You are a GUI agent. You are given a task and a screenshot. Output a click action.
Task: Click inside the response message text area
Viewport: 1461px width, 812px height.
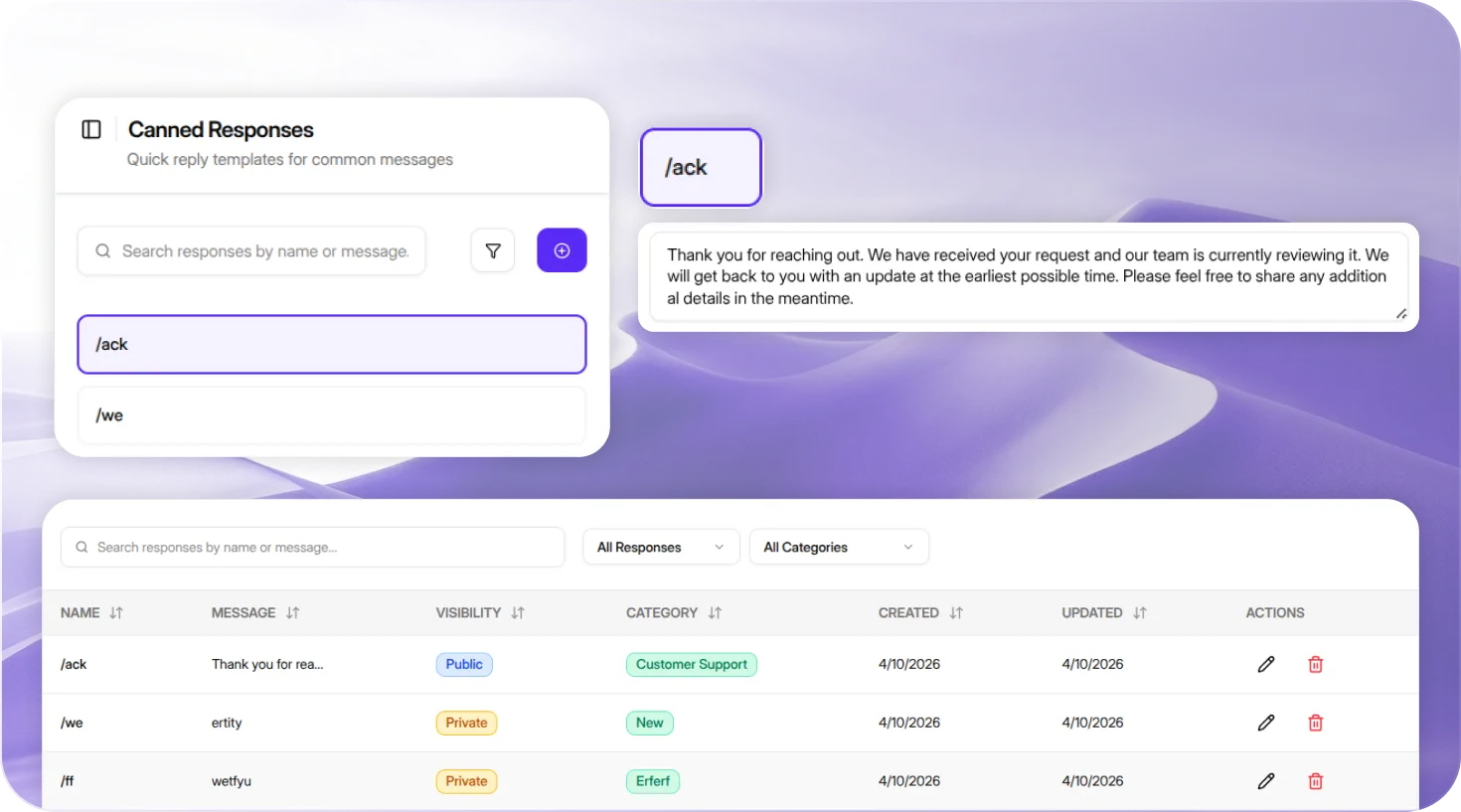tap(1031, 276)
